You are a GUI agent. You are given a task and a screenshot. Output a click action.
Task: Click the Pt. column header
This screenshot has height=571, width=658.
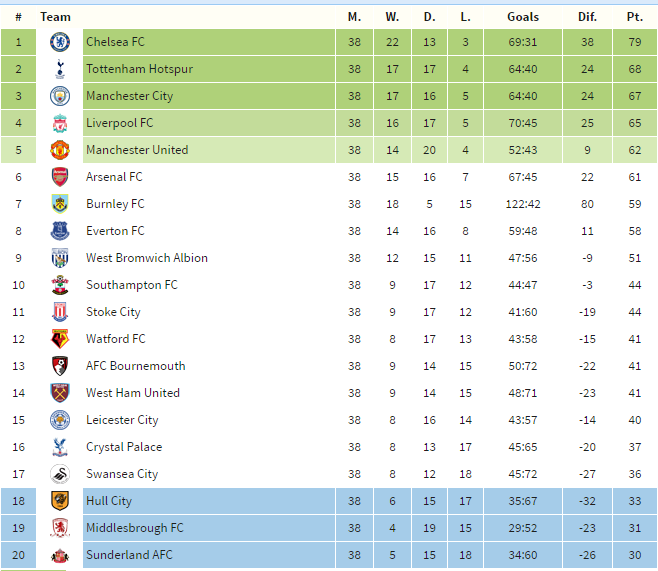(634, 17)
